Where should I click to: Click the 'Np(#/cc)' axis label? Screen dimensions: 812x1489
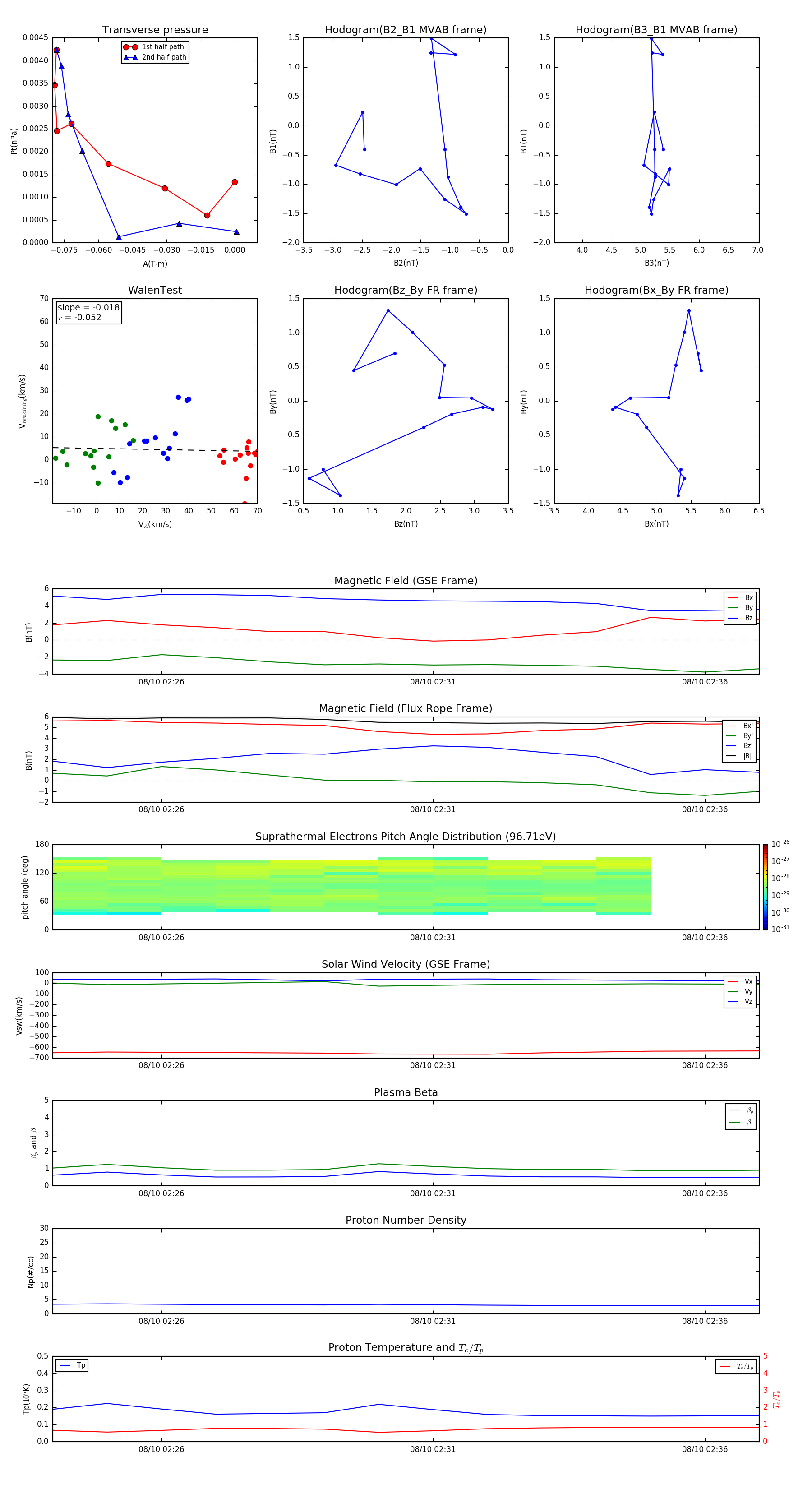point(31,1272)
